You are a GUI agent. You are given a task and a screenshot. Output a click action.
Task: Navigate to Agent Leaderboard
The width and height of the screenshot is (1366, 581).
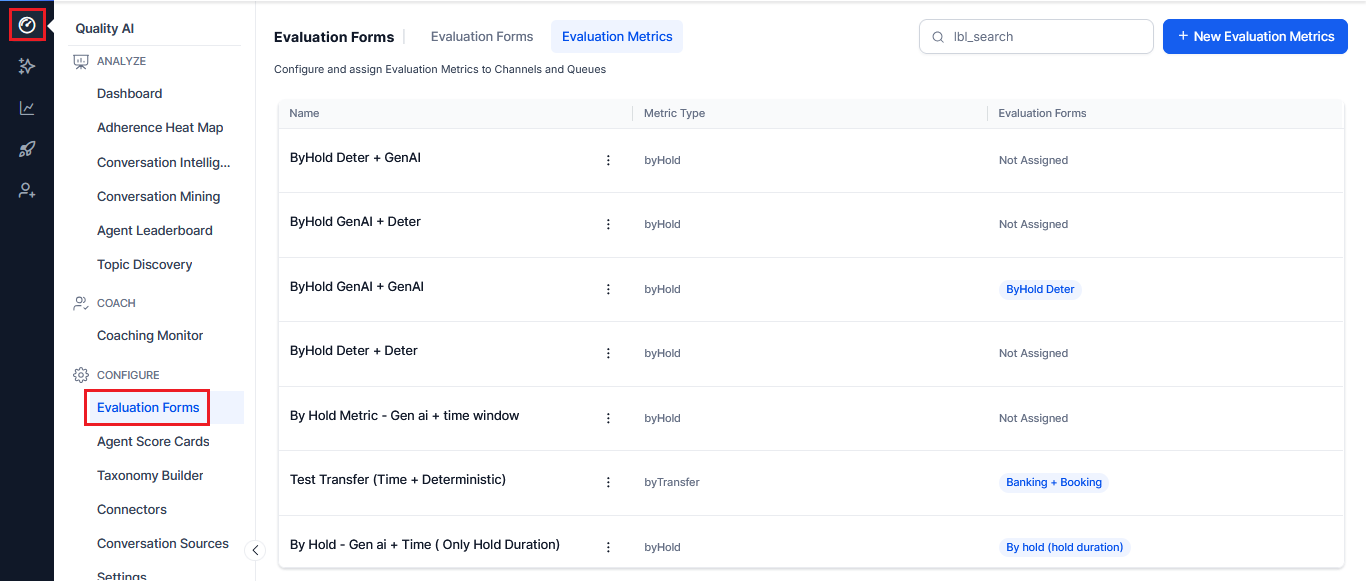(x=155, y=230)
